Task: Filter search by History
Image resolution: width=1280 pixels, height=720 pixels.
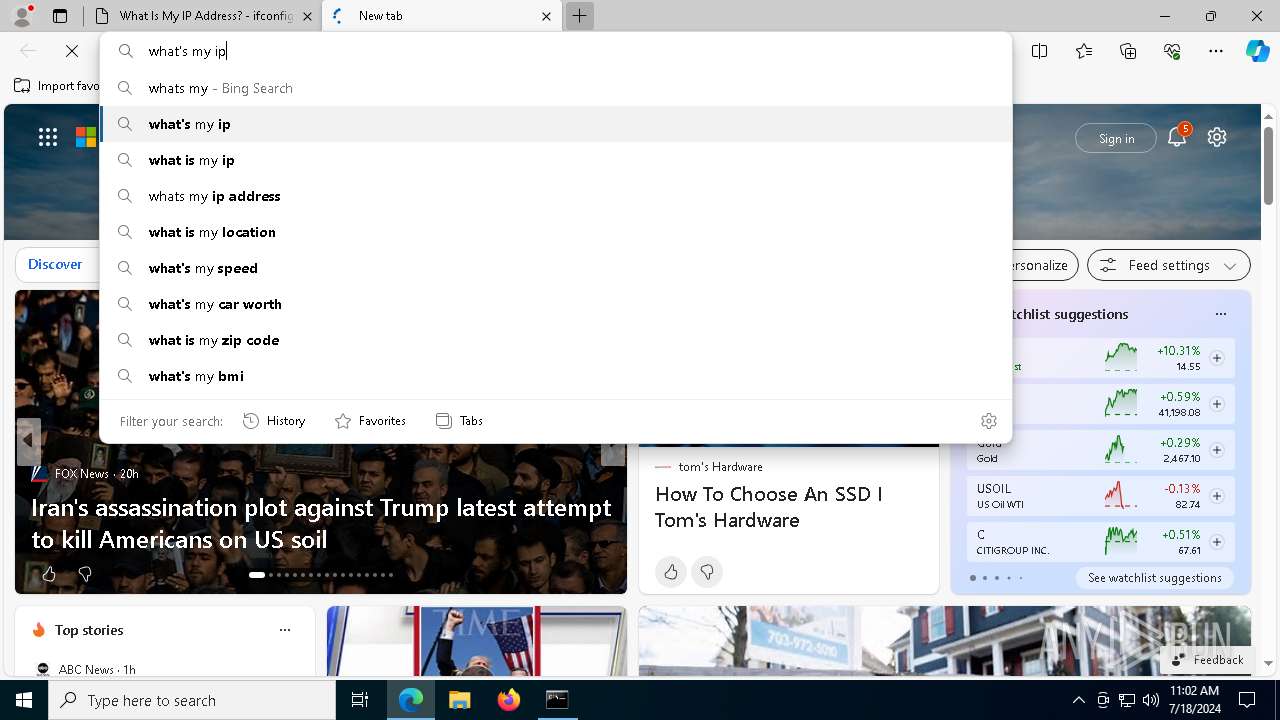Action: [274, 421]
